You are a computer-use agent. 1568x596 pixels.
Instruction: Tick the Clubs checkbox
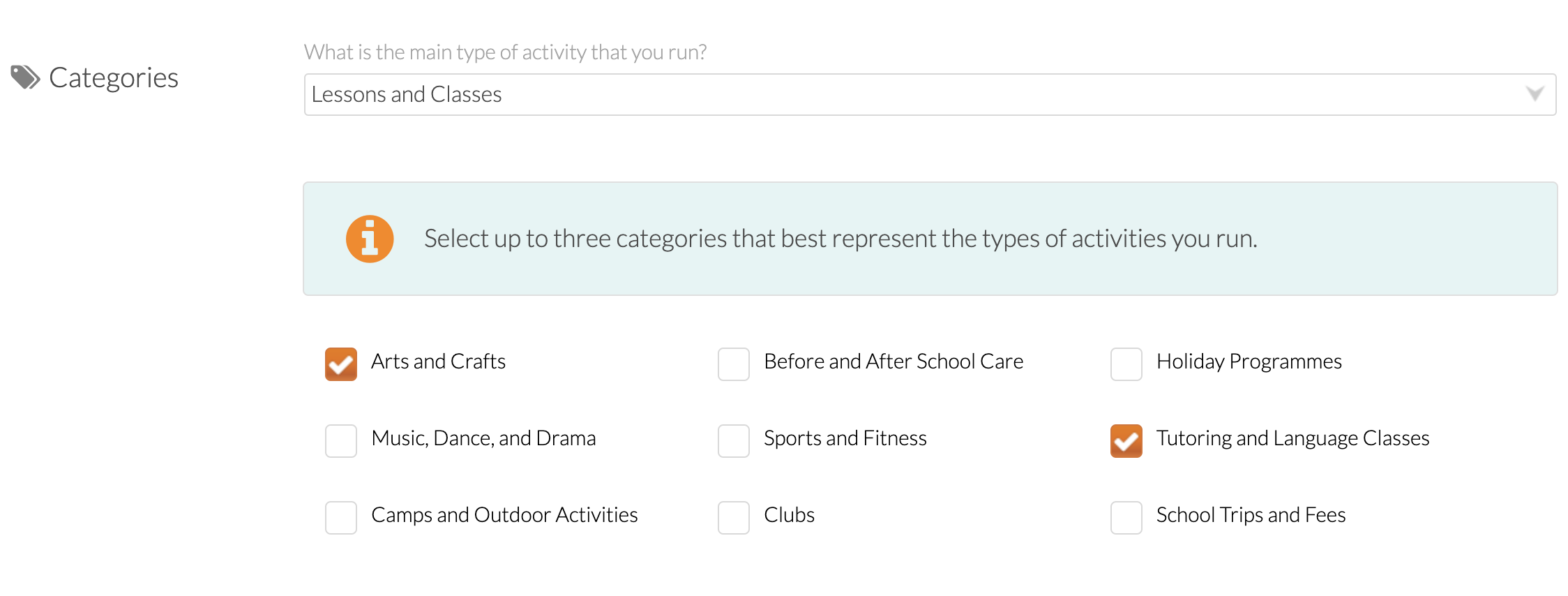pos(734,518)
